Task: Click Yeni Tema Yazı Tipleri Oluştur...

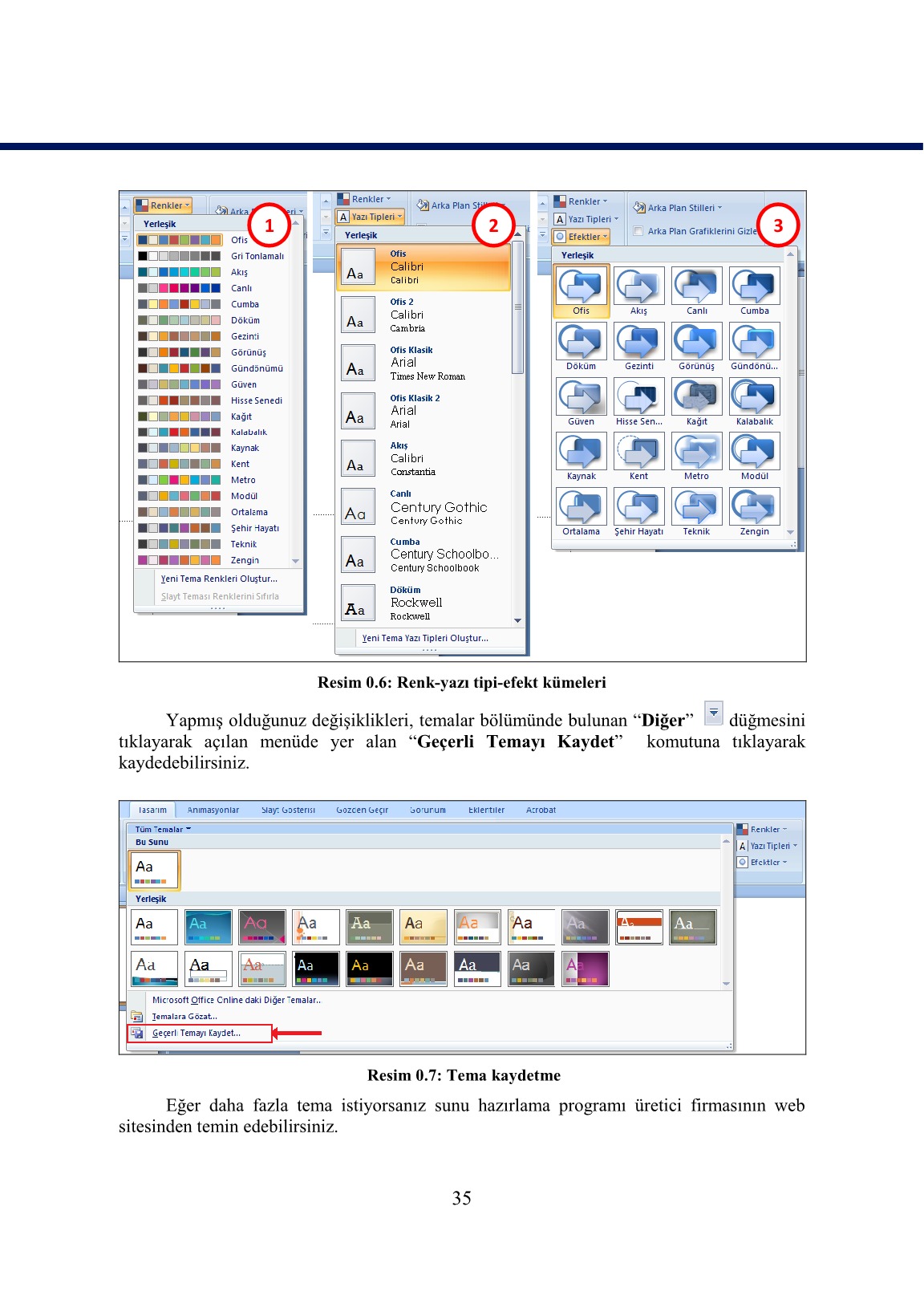Action: click(425, 638)
